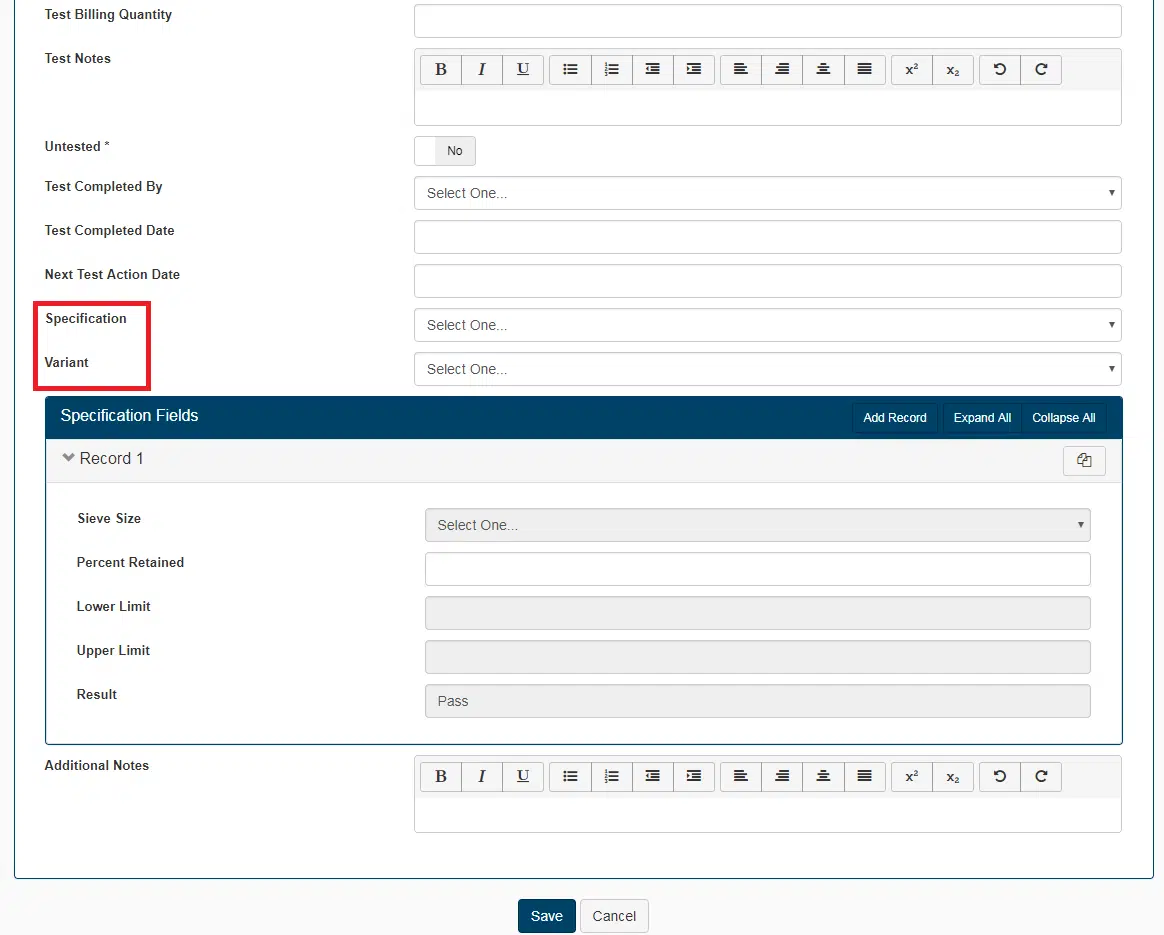Apply subscript in Additional Notes editor
The width and height of the screenshot is (1164, 935).
coord(952,777)
